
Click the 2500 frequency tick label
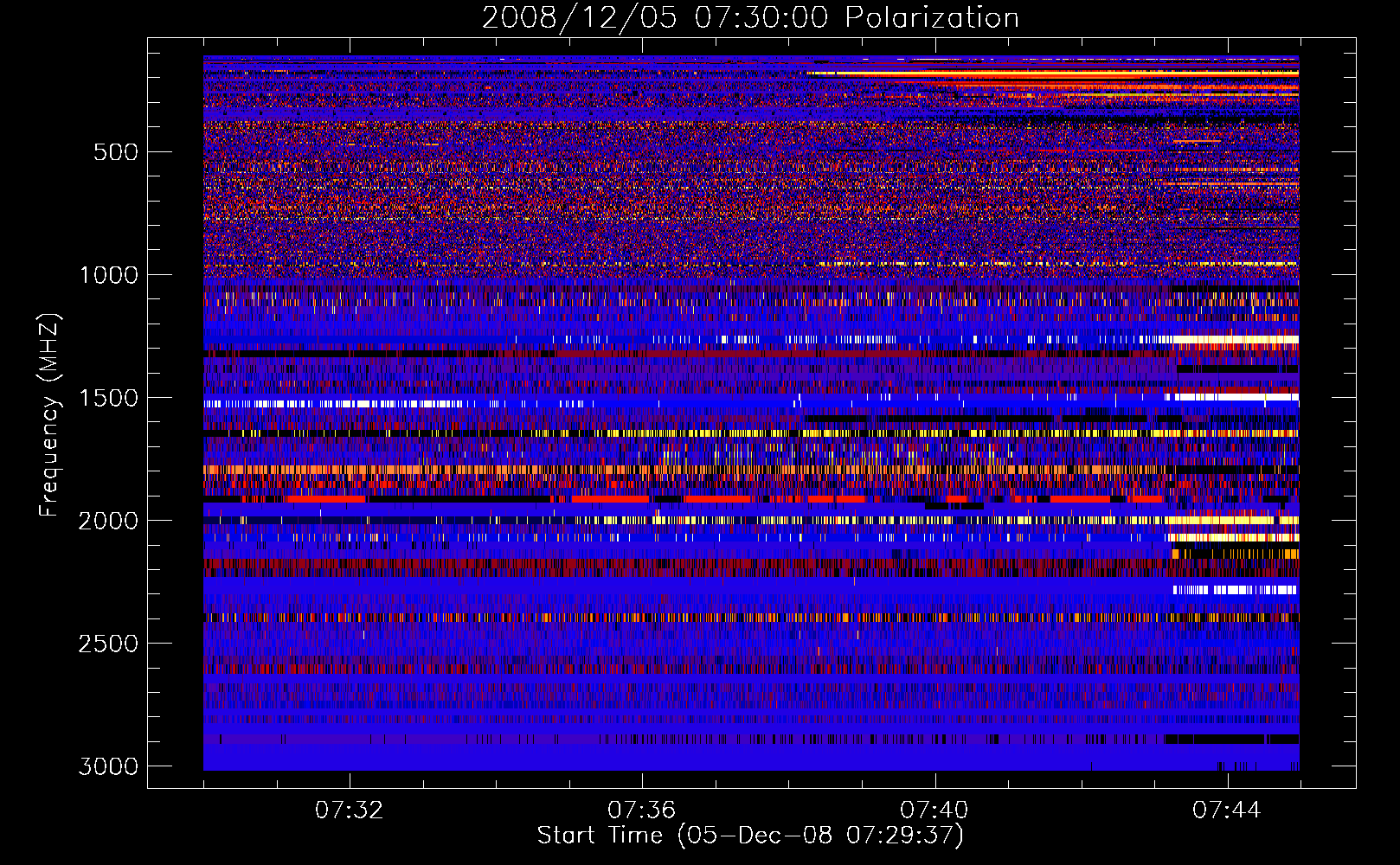tap(108, 644)
